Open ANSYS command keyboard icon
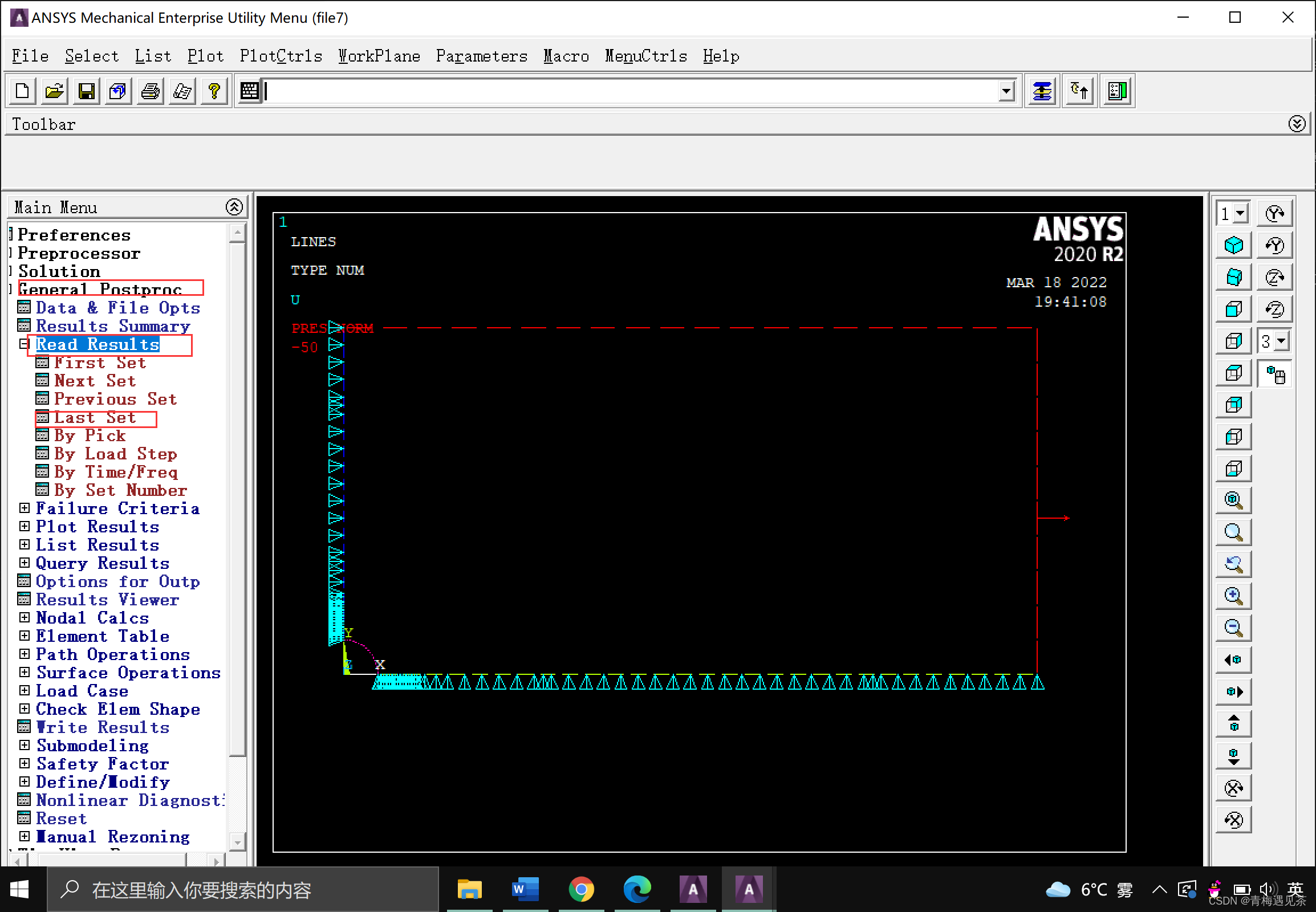This screenshot has height=912, width=1316. tap(250, 91)
